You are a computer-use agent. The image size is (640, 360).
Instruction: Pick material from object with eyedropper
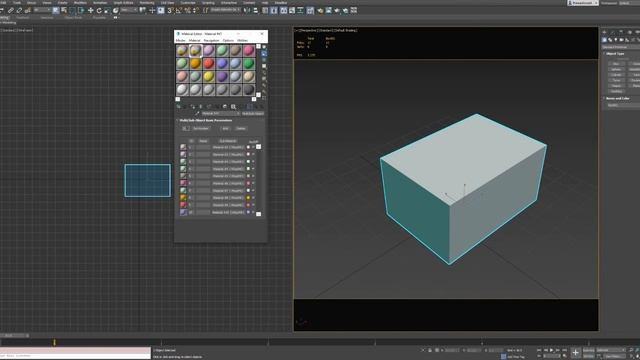(198, 113)
